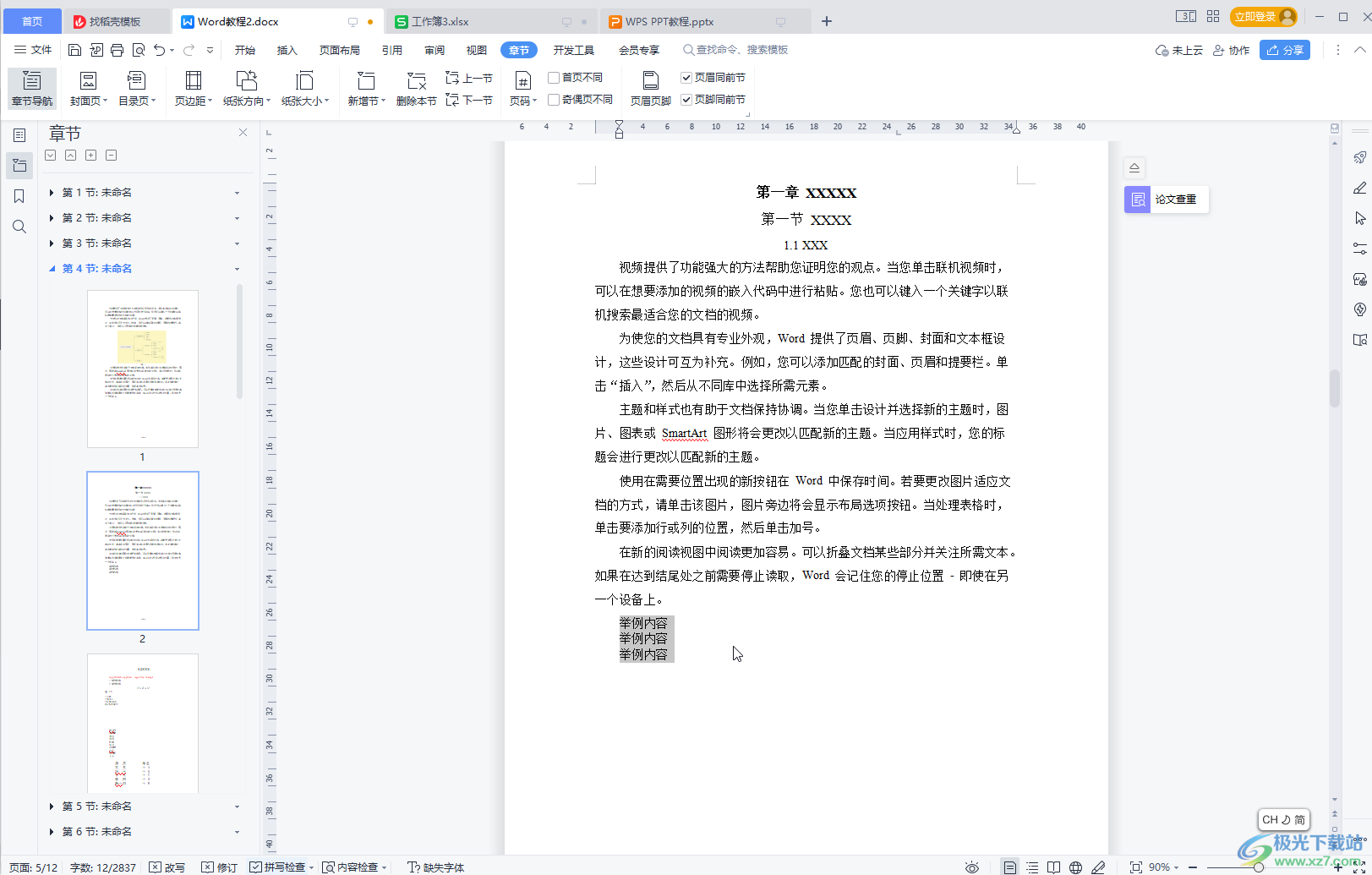Go to previous section with 上一节

[x=469, y=78]
